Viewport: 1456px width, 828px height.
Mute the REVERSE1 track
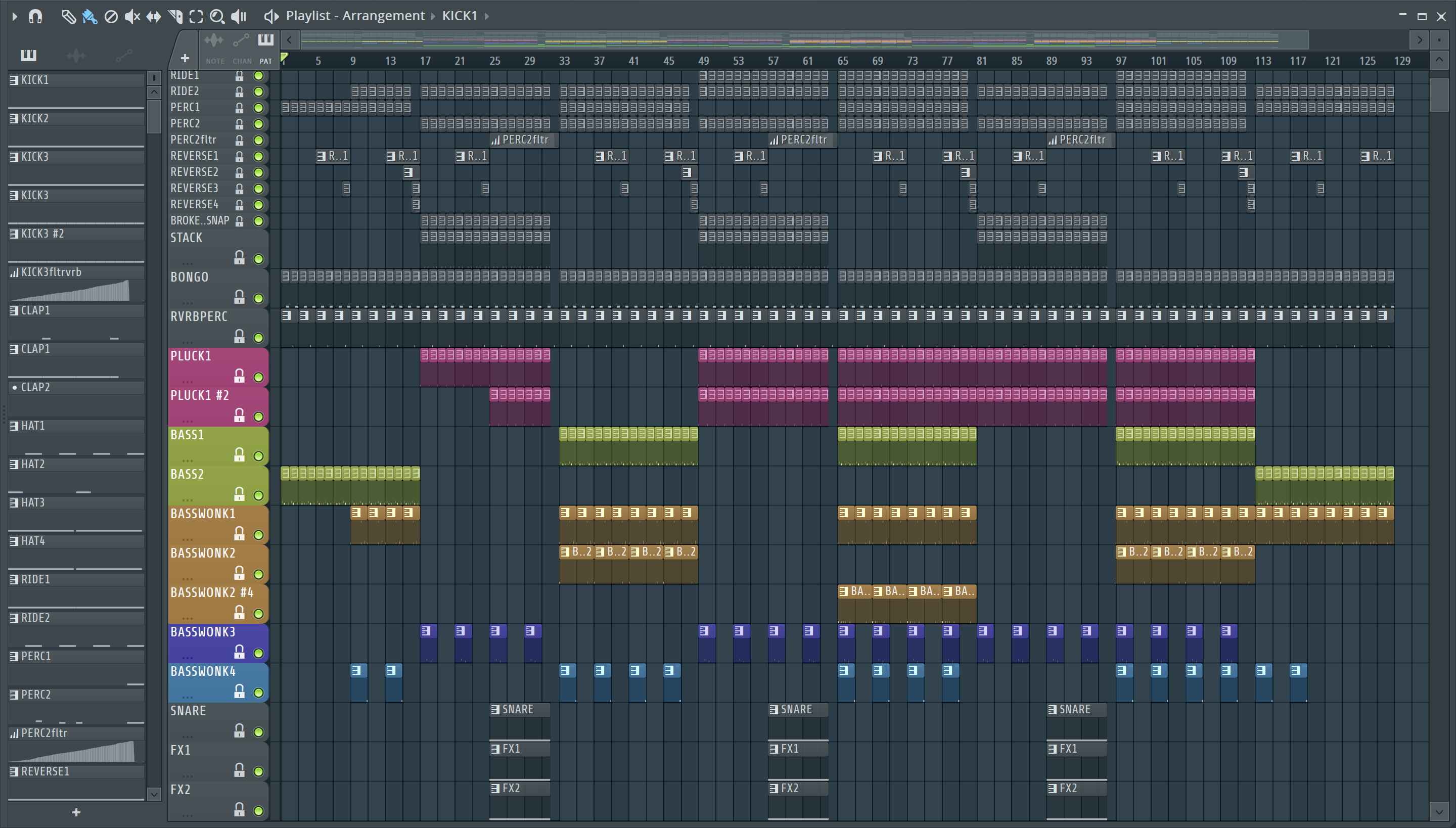(x=259, y=156)
